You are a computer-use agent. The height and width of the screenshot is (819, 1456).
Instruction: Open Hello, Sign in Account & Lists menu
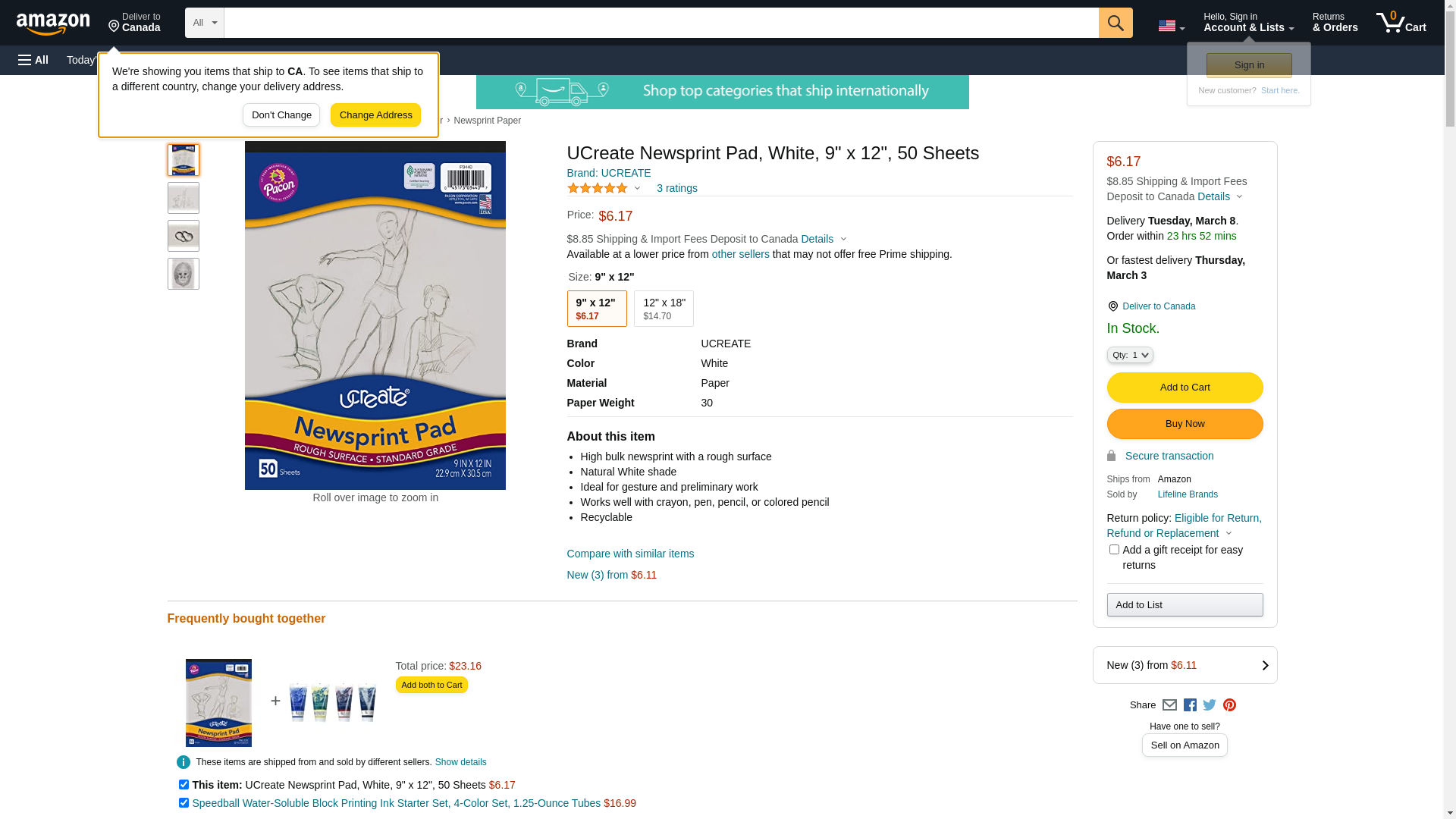1248,23
